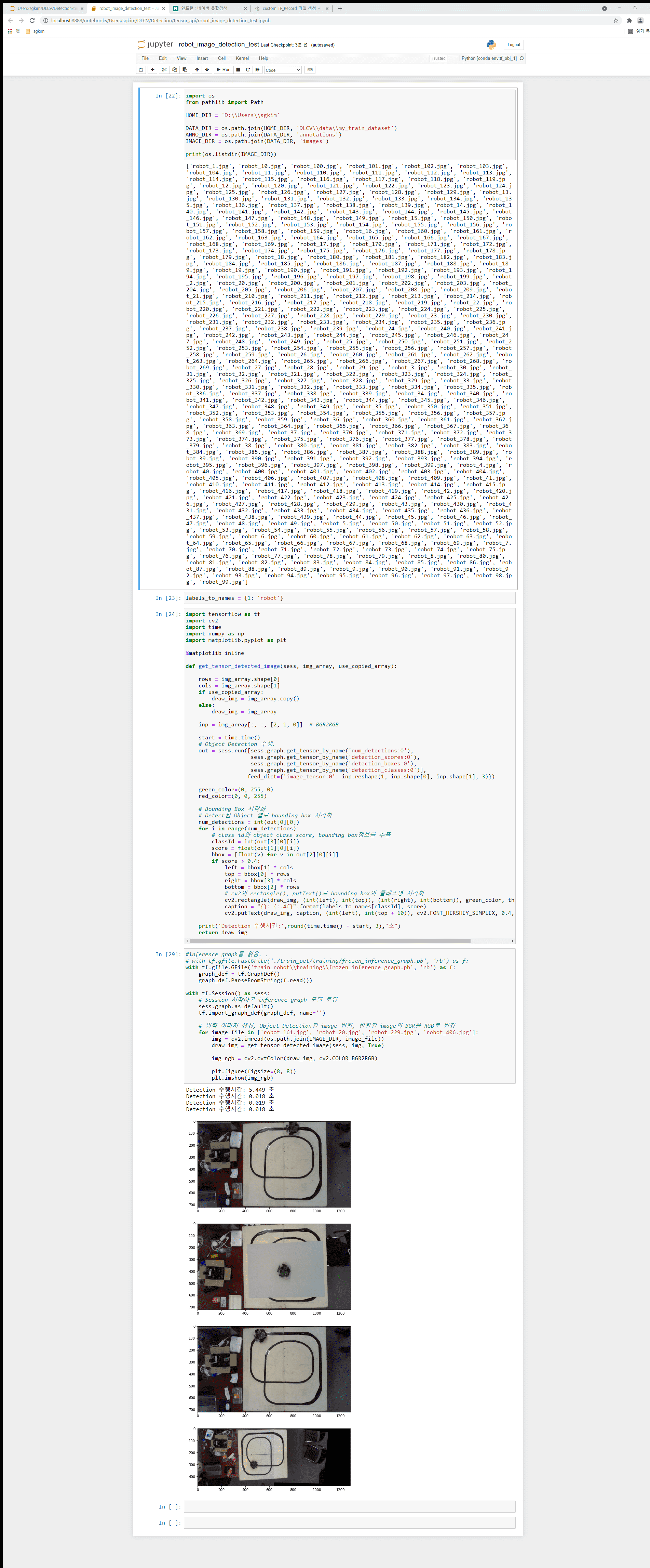Screen dimensions: 650x1568
Task: Paste cells below using toolbar icon
Action: (185, 70)
